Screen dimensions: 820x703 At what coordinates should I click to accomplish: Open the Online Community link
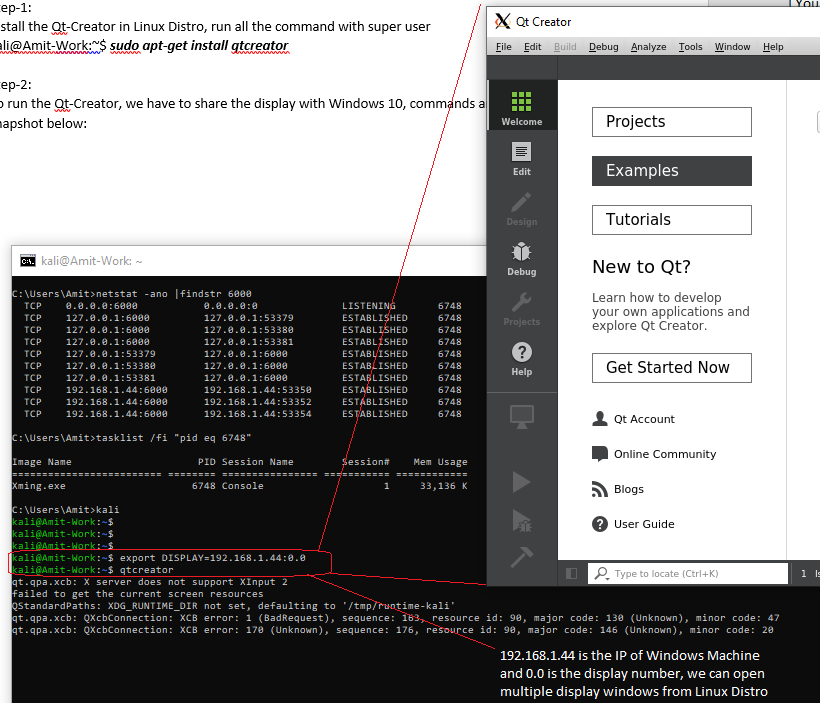click(665, 454)
